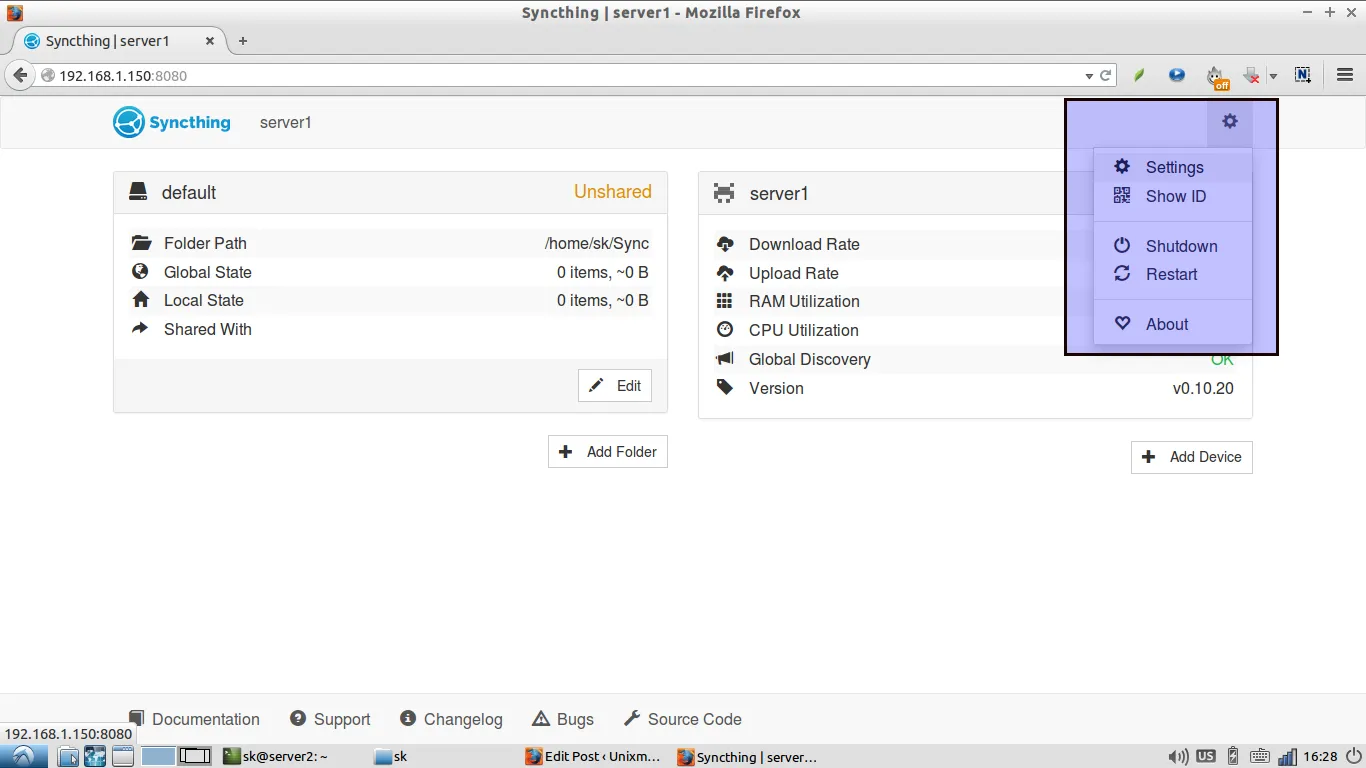Click the gear icon in the navbar
Screen dimensions: 1366x768
click(x=1229, y=122)
